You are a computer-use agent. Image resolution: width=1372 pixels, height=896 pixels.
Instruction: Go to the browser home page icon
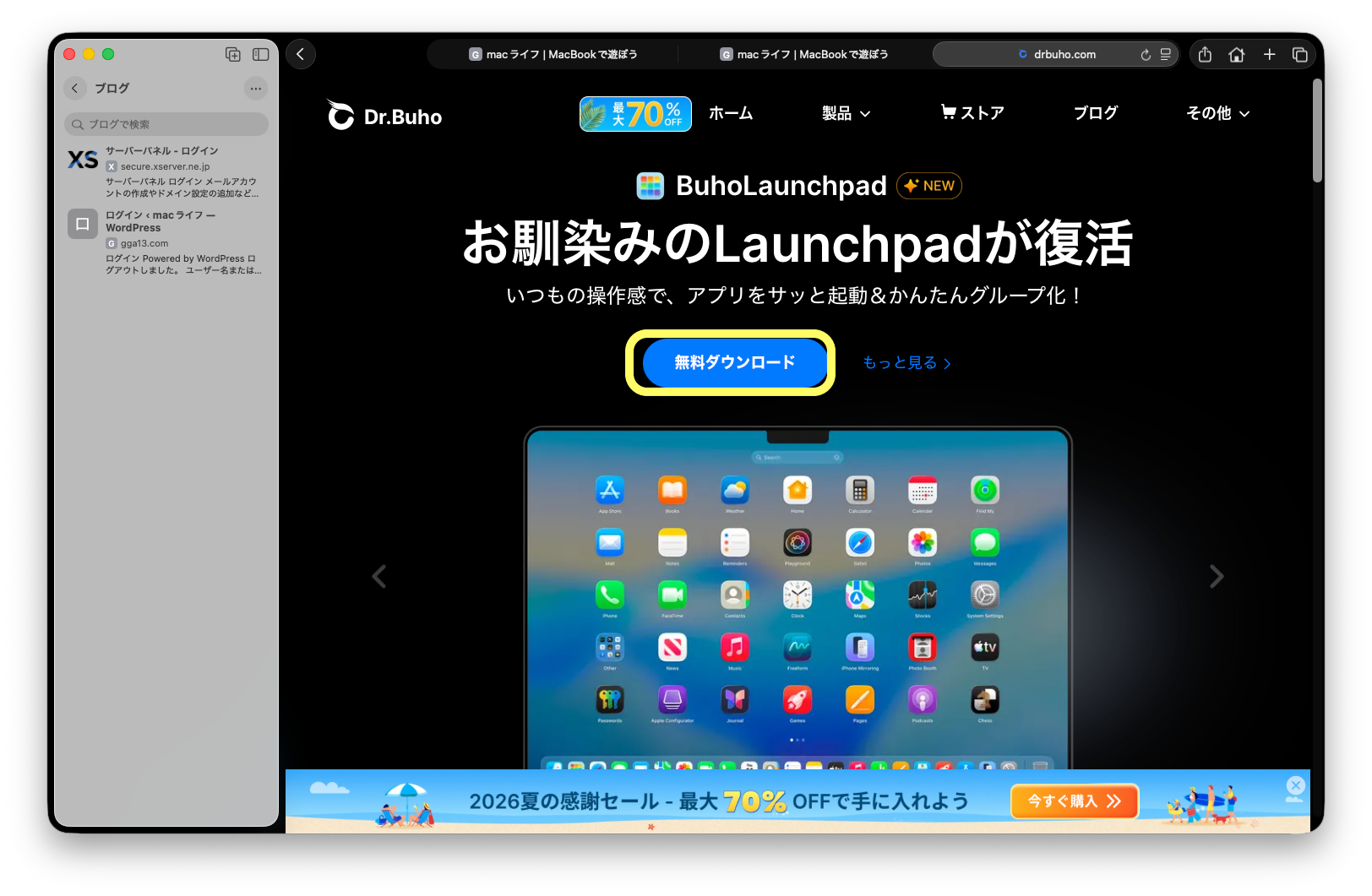1237,55
